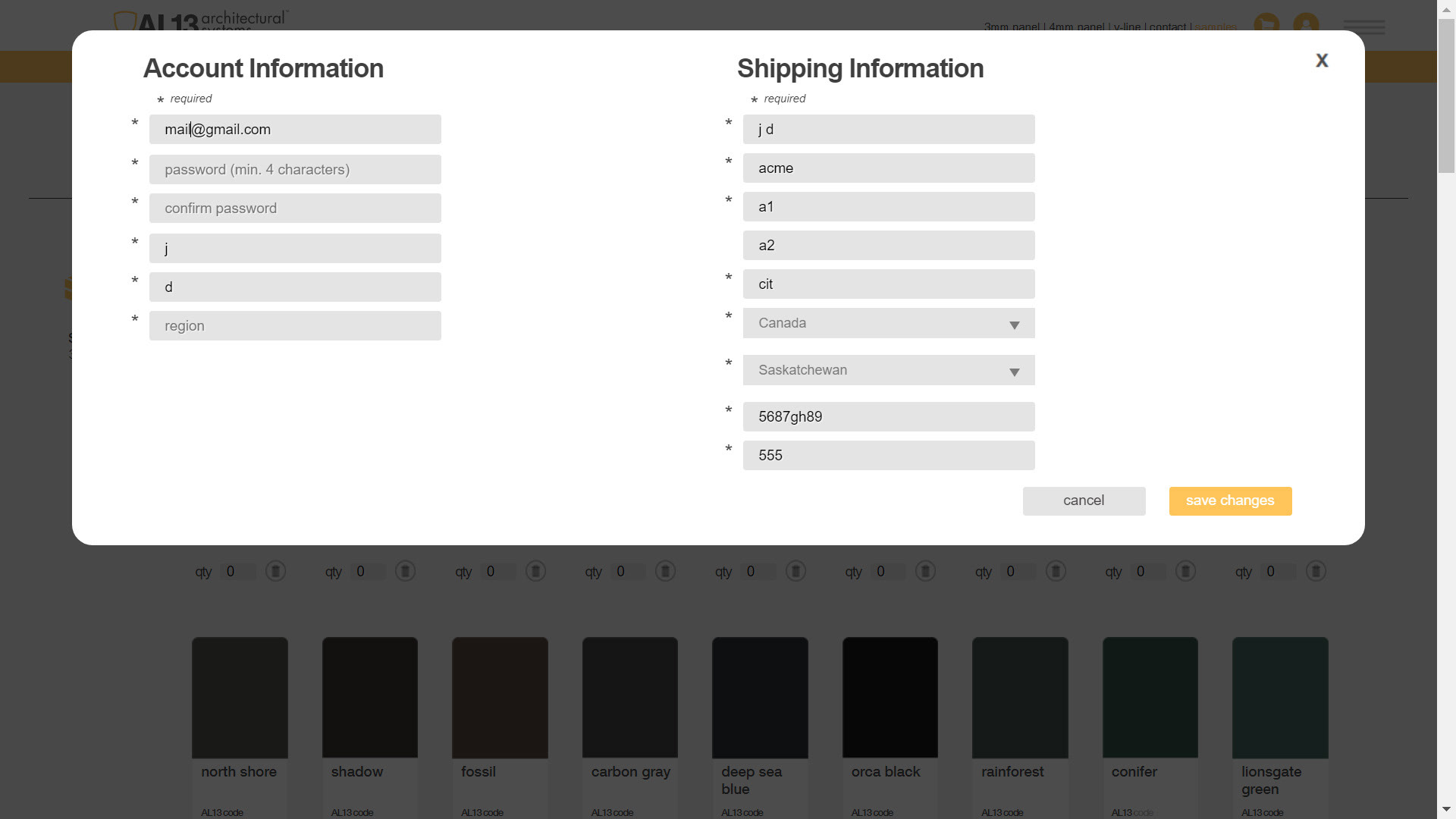
Task: Click the confirm password field
Action: [x=295, y=209]
